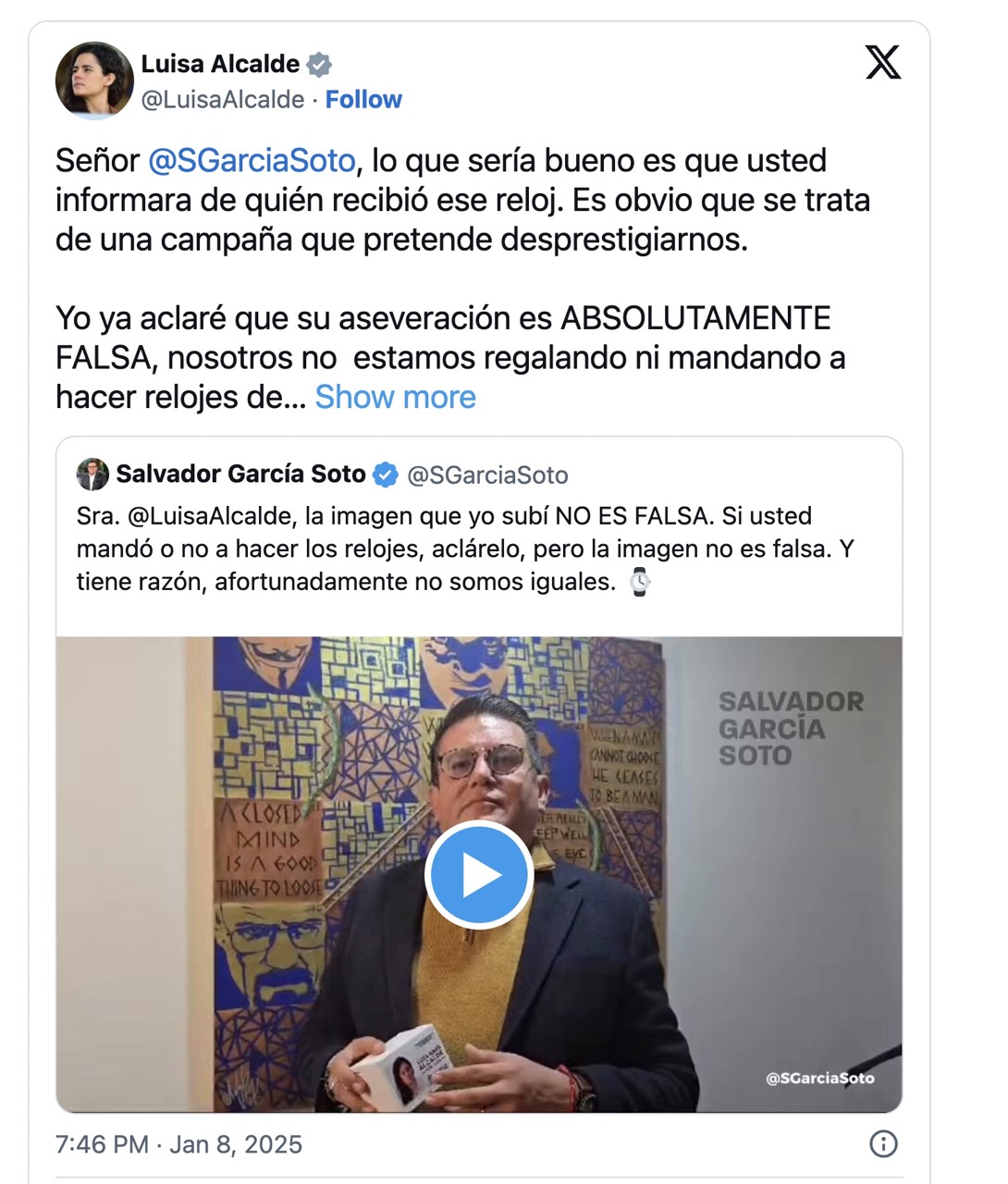
Task: Click the watch emoji in quoted tweet
Action: 640,583
